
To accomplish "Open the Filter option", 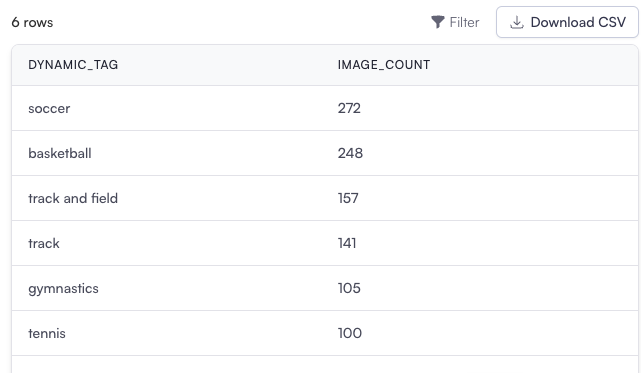I will [x=455, y=22].
